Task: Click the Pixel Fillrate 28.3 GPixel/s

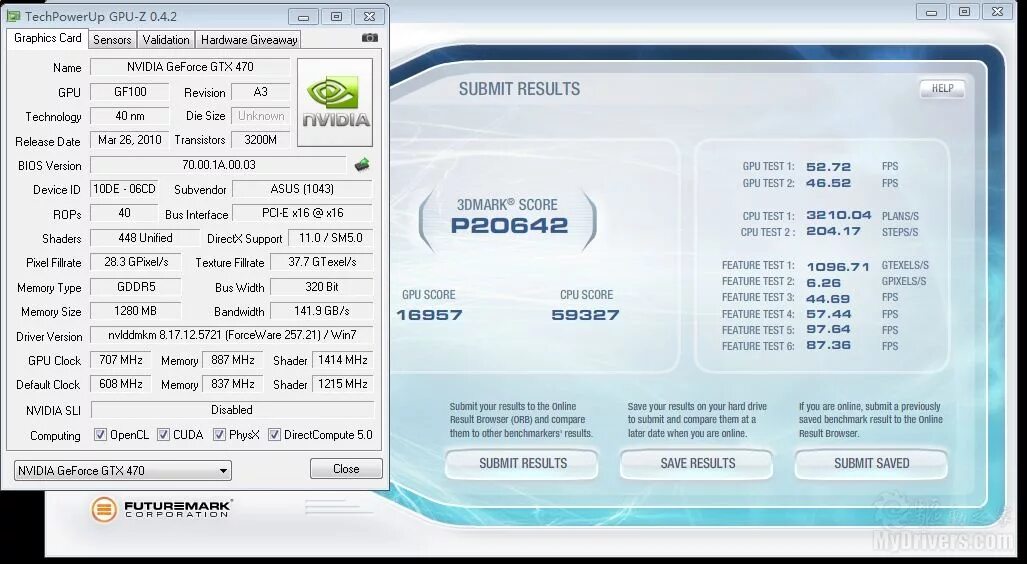Action: (x=136, y=262)
